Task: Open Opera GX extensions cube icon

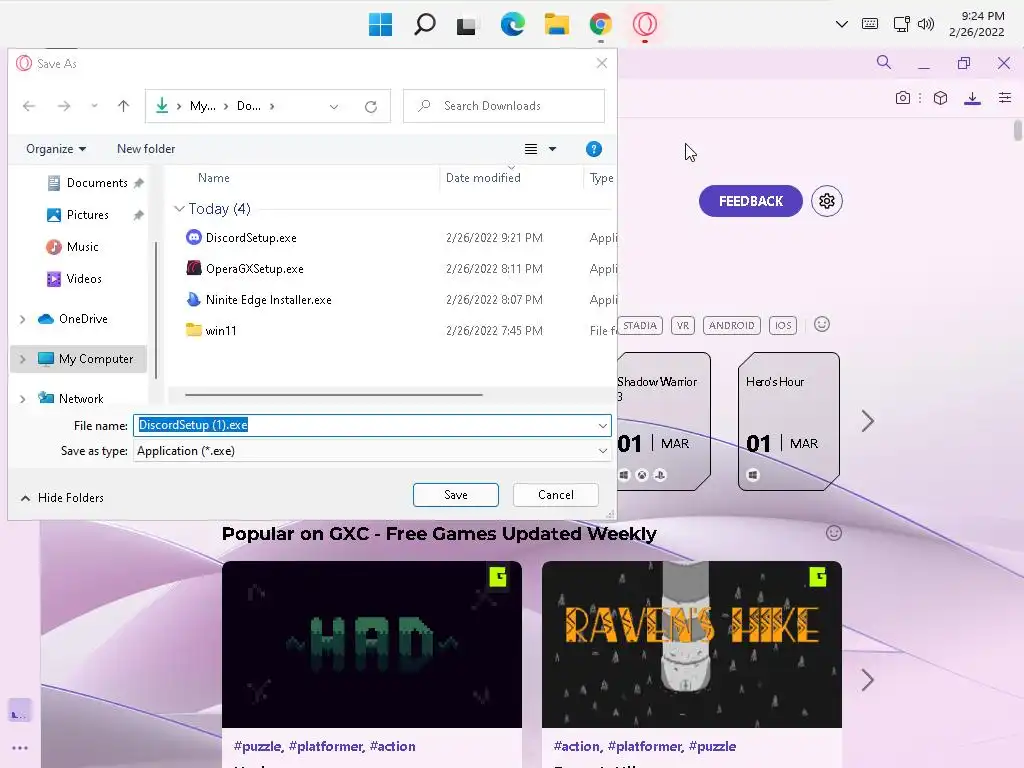Action: (x=940, y=98)
